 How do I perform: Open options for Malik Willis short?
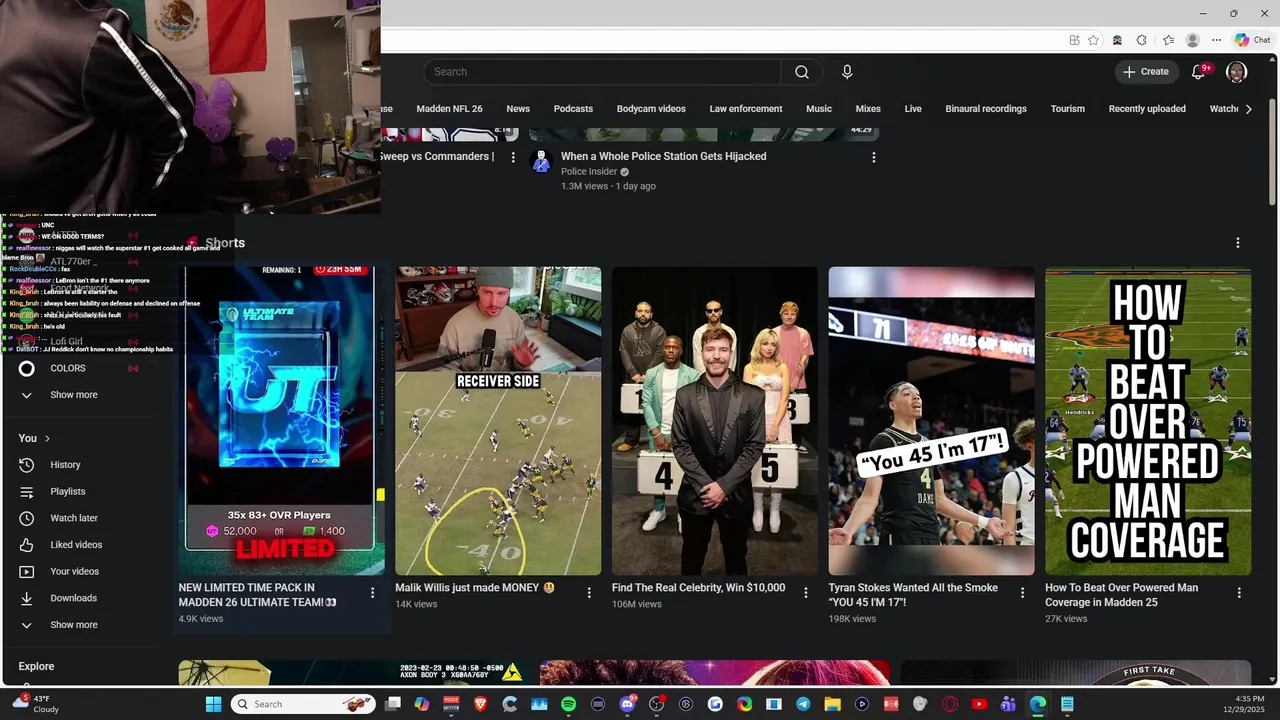point(589,593)
